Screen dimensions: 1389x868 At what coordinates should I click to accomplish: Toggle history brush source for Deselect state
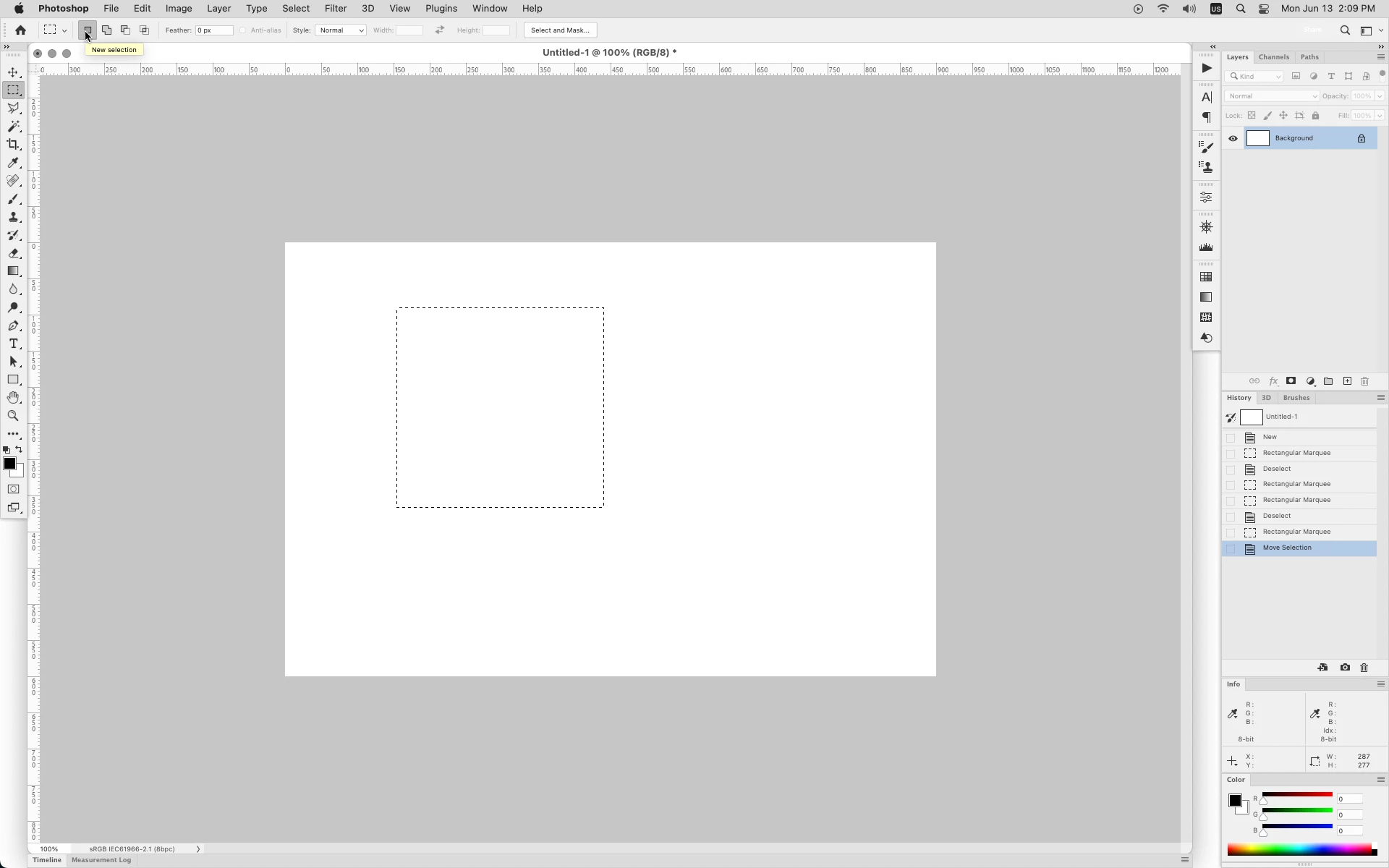1231,469
